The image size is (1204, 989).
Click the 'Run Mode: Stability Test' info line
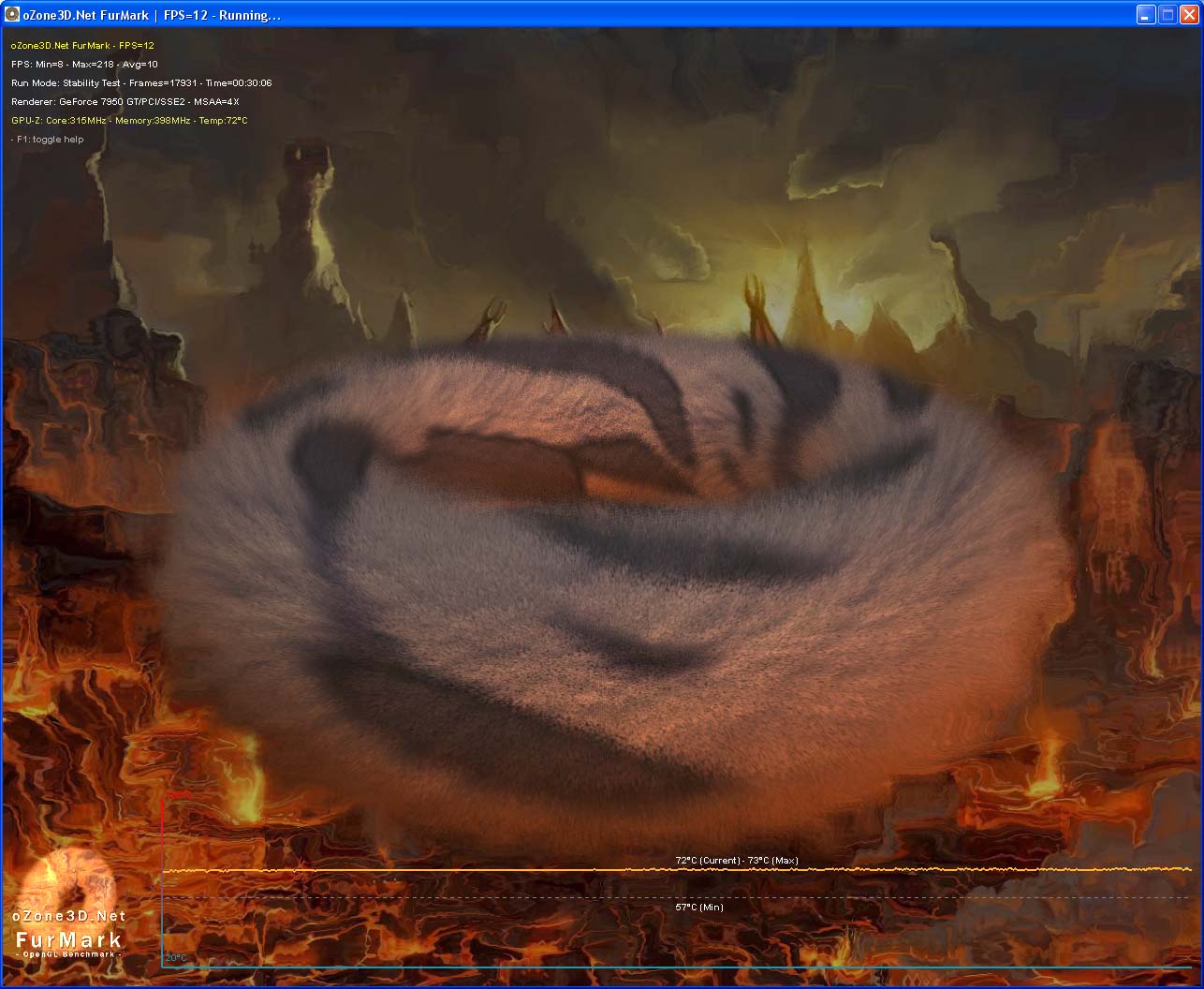pyautogui.click(x=141, y=82)
